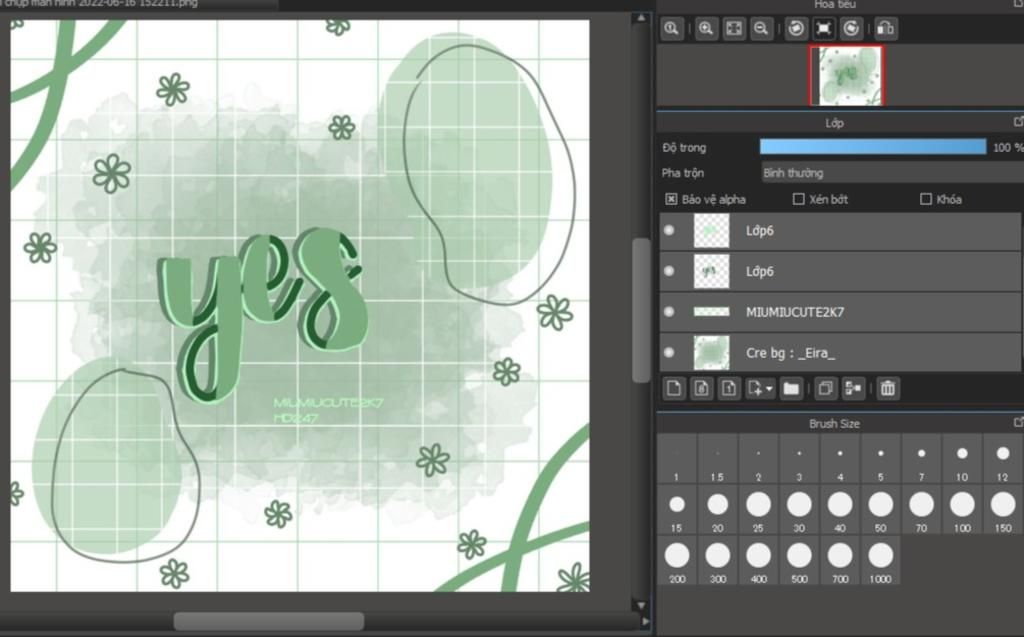Delete layer with trash can icon

point(887,388)
